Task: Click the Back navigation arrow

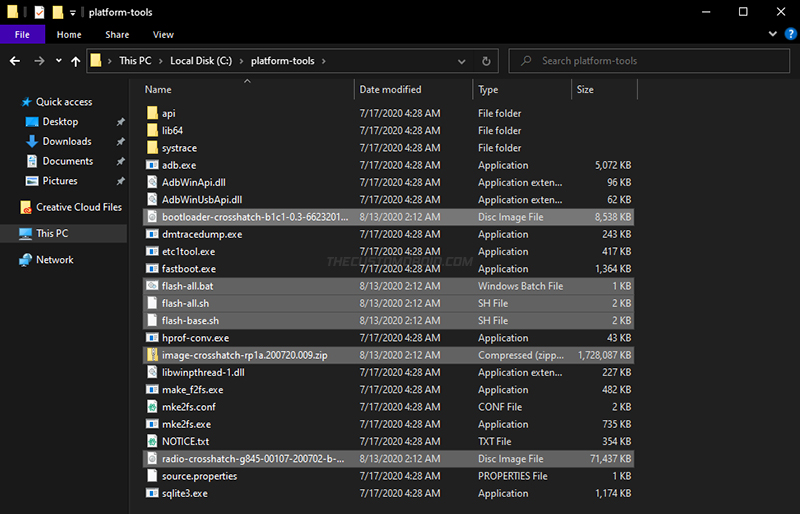Action: [15, 61]
